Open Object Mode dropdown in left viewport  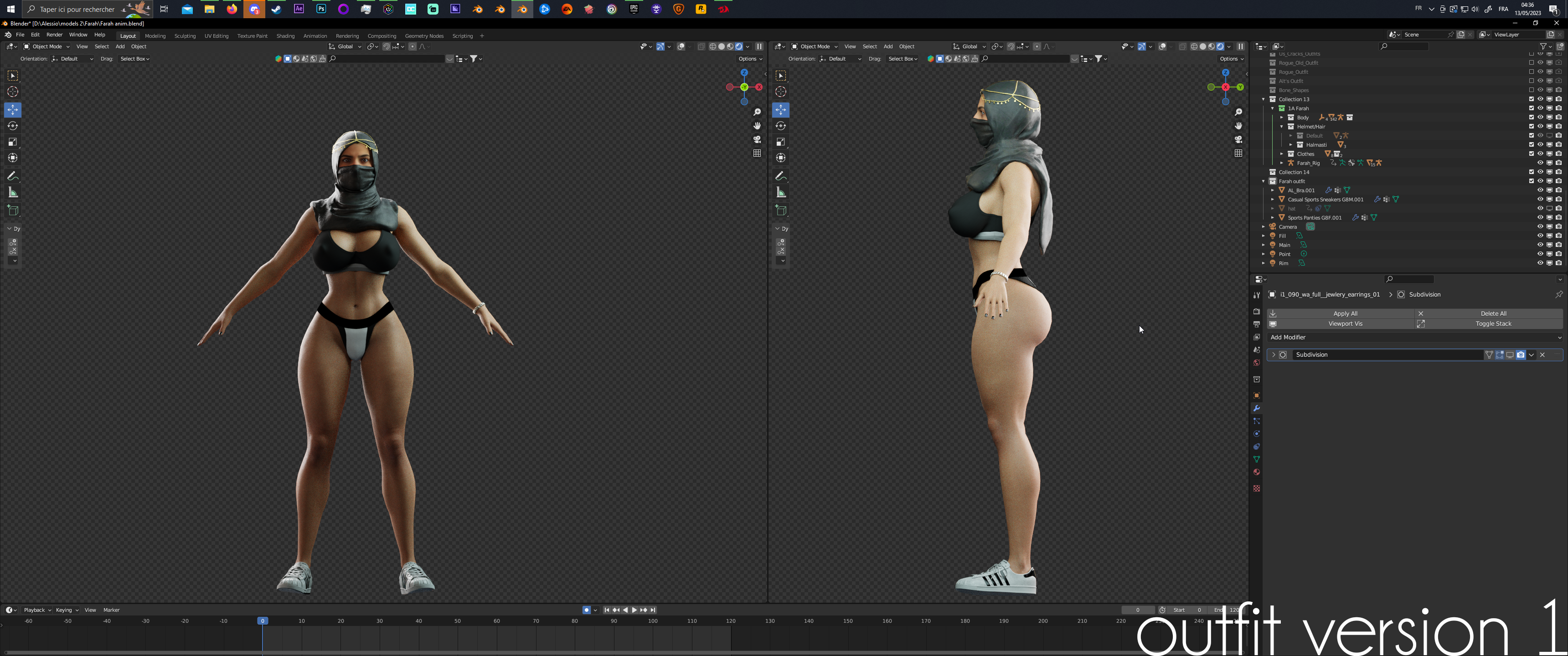(x=46, y=47)
